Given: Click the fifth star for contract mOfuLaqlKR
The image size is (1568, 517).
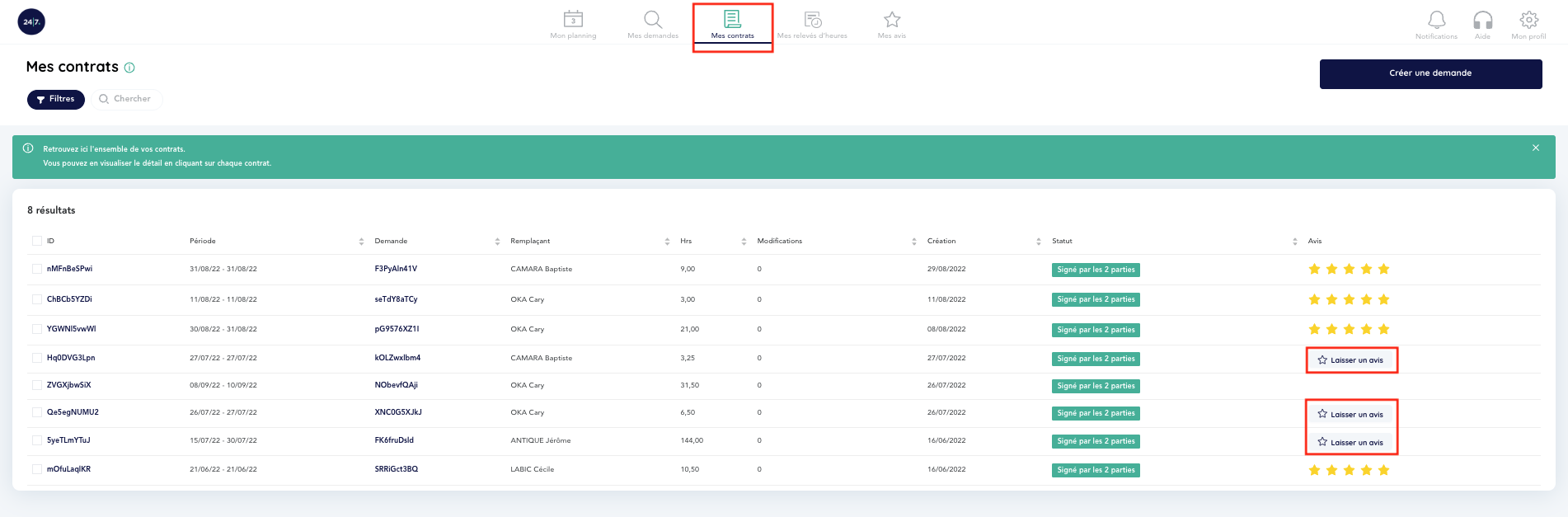Looking at the screenshot, I should [x=1383, y=470].
